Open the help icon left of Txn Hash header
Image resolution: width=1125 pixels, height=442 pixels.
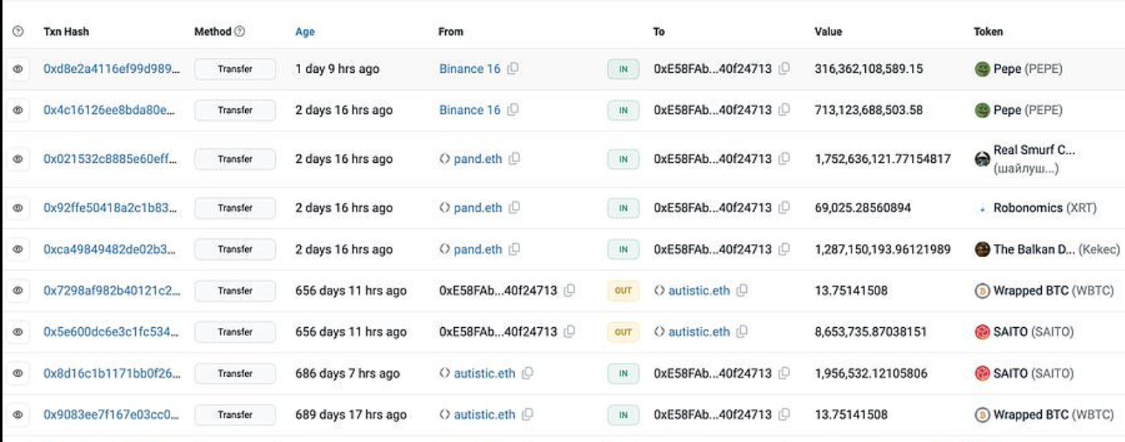pyautogui.click(x=18, y=32)
